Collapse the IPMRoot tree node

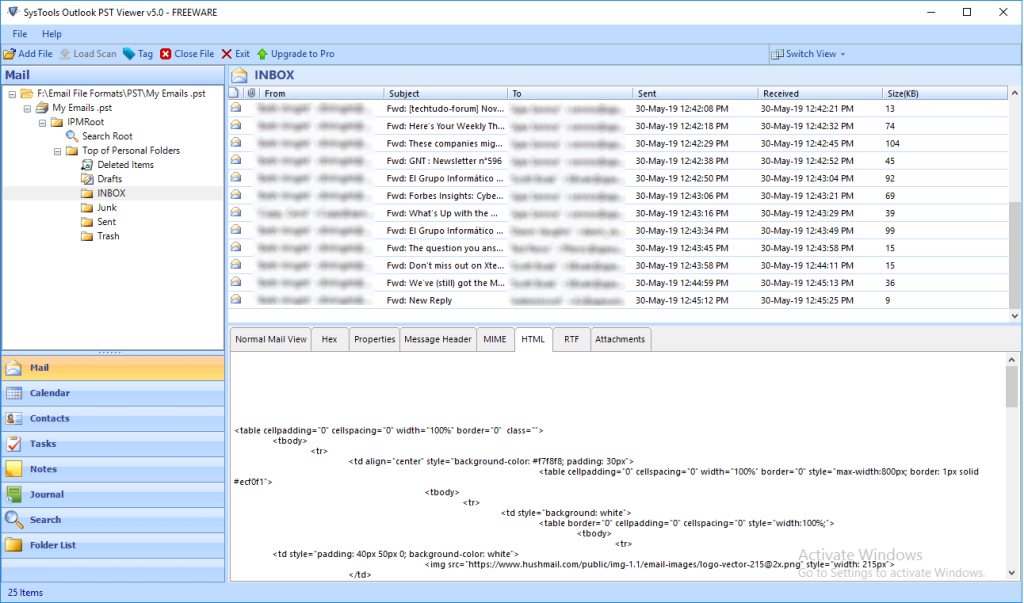[x=42, y=123]
